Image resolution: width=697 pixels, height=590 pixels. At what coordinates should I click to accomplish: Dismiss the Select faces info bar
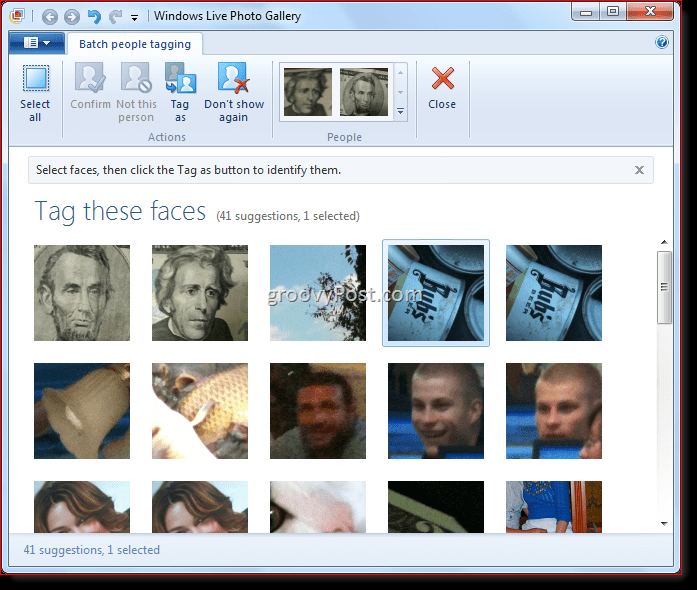click(x=639, y=170)
